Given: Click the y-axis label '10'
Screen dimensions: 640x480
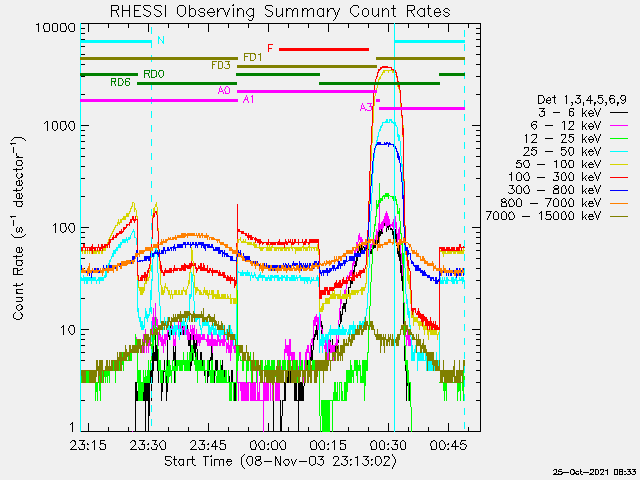Looking at the screenshot, I should pyautogui.click(x=67, y=329).
